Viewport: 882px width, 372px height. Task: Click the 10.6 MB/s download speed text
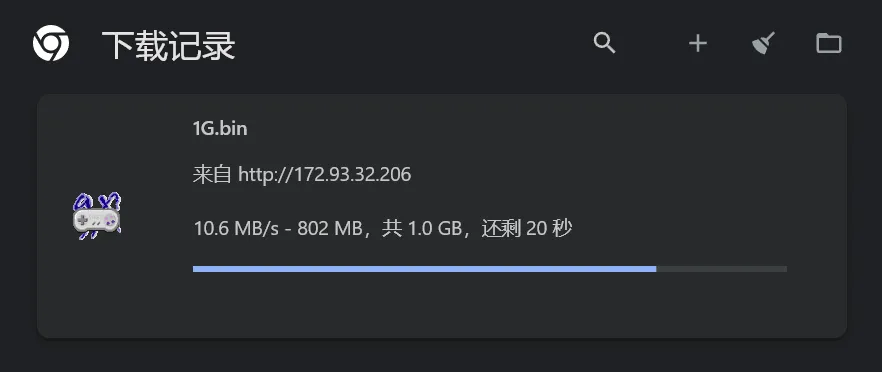tap(236, 228)
